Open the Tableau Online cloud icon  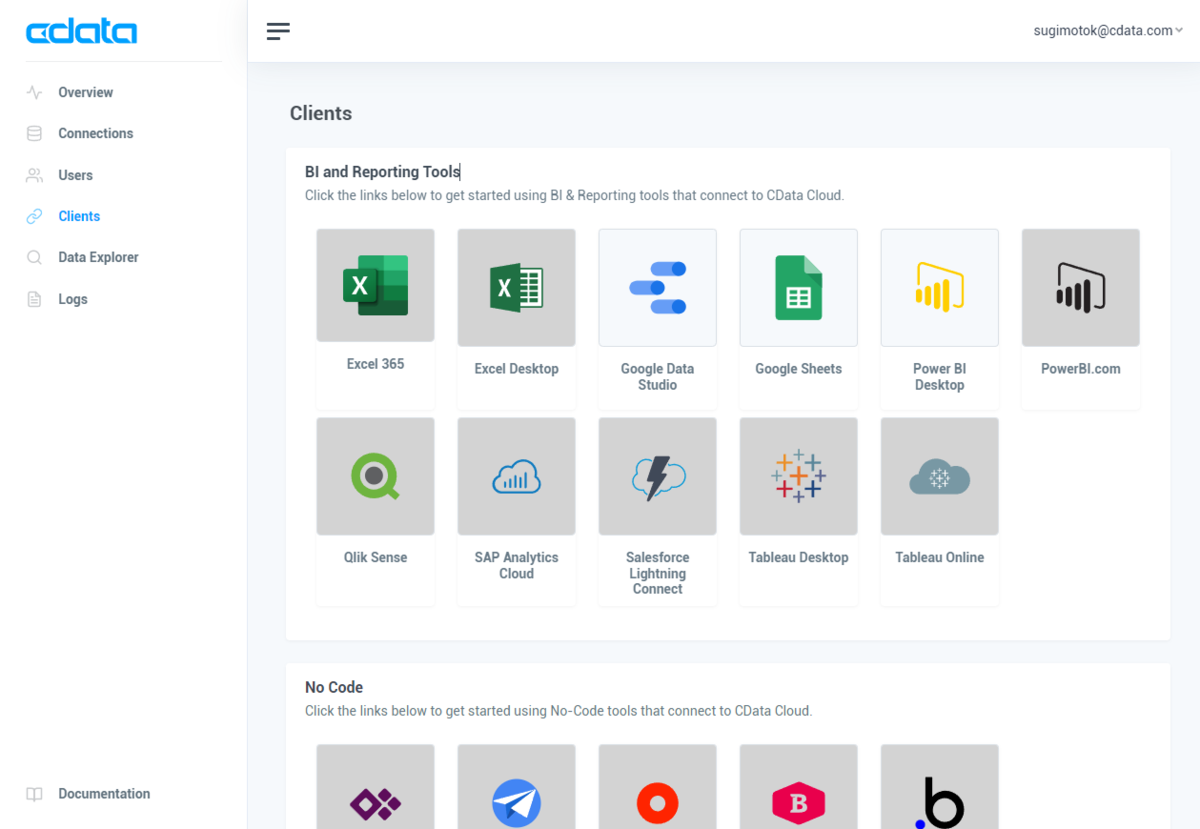coord(939,476)
